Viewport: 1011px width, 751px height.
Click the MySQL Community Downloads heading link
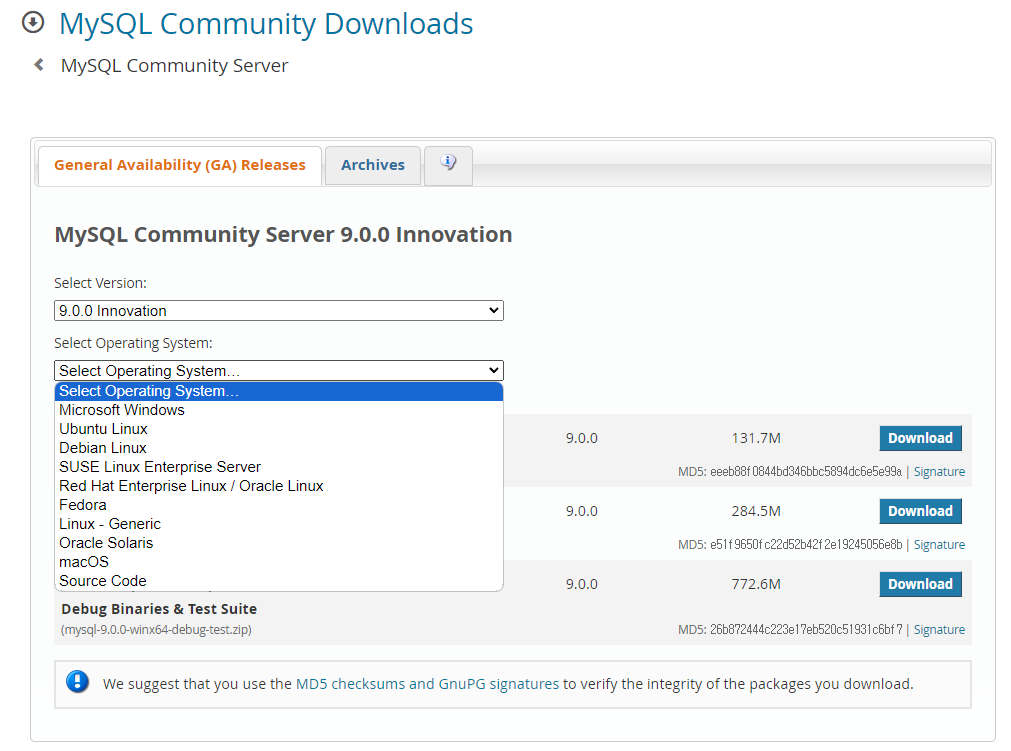(266, 24)
